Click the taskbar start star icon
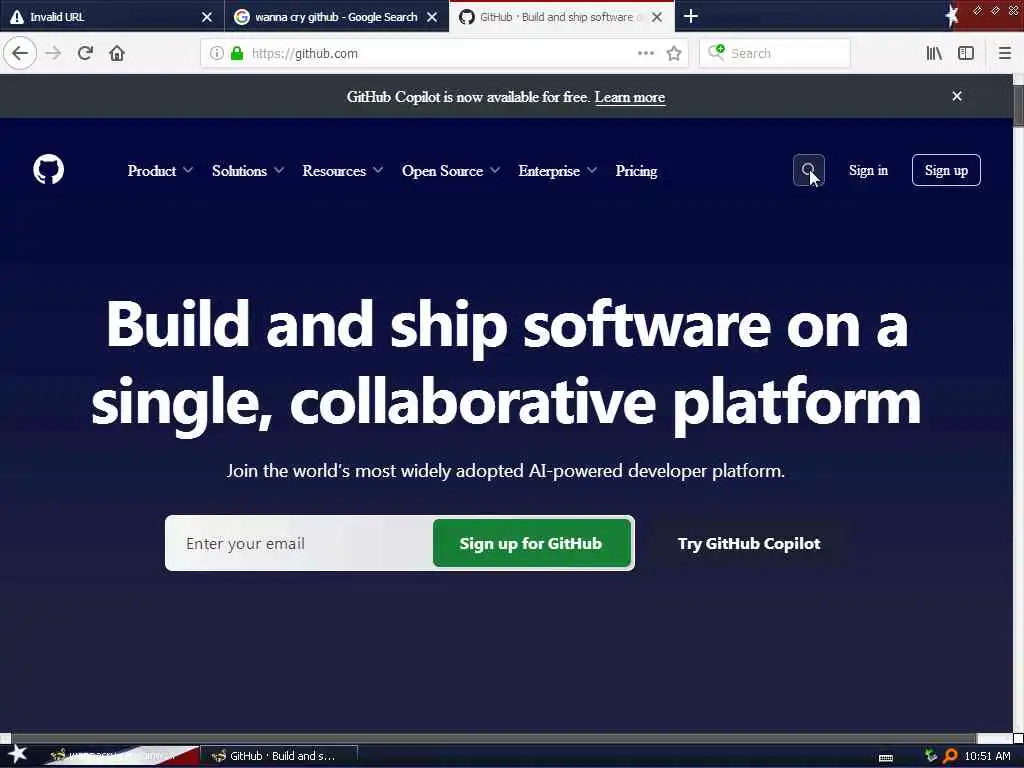The height and width of the screenshot is (768, 1024). [17, 754]
